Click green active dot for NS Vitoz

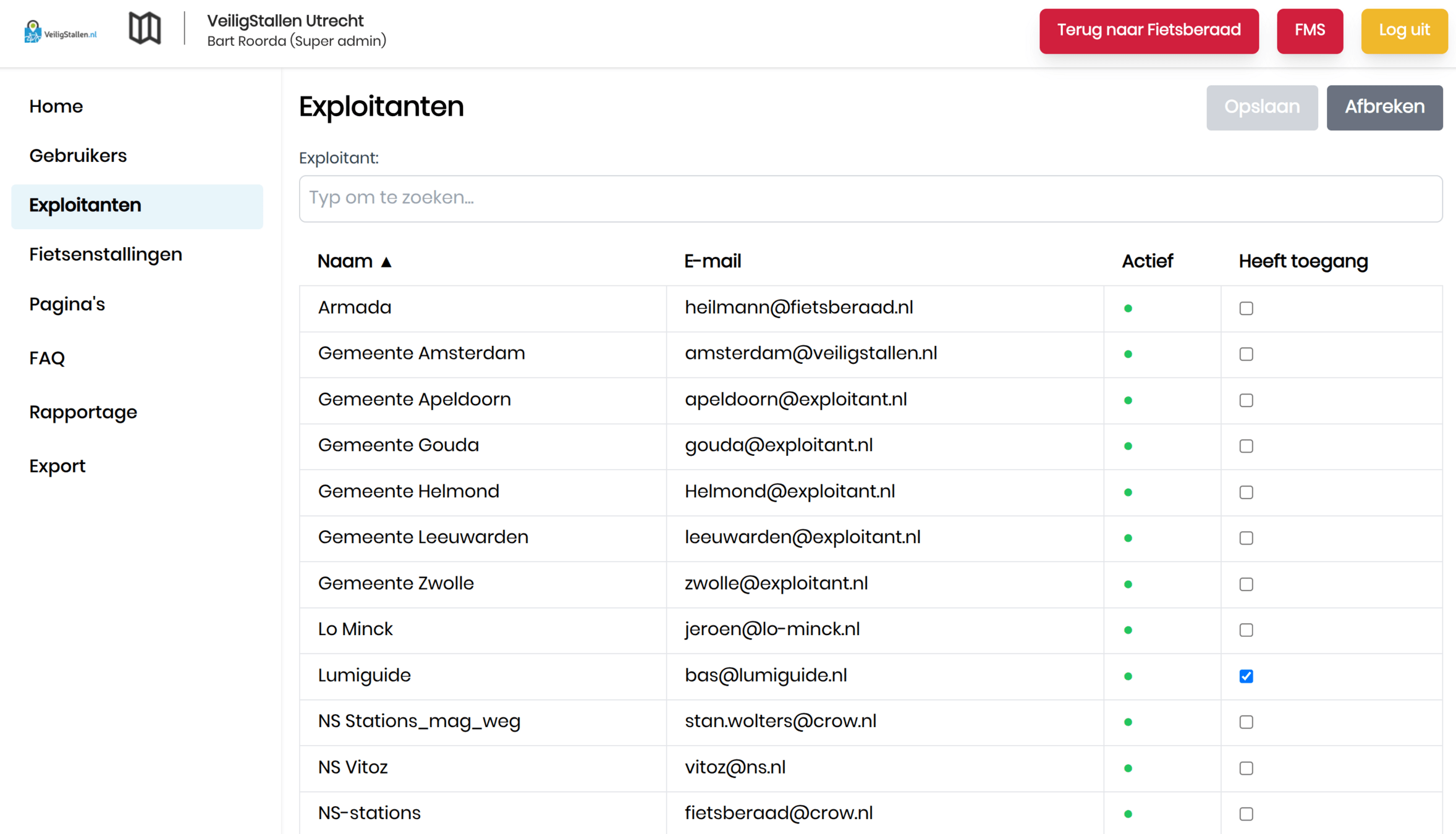pos(1128,769)
